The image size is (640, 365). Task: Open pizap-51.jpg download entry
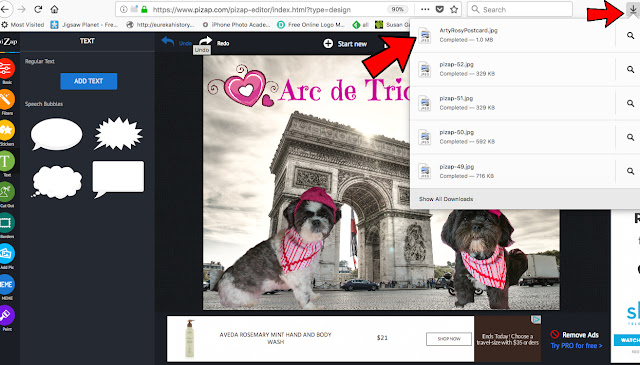click(513, 103)
